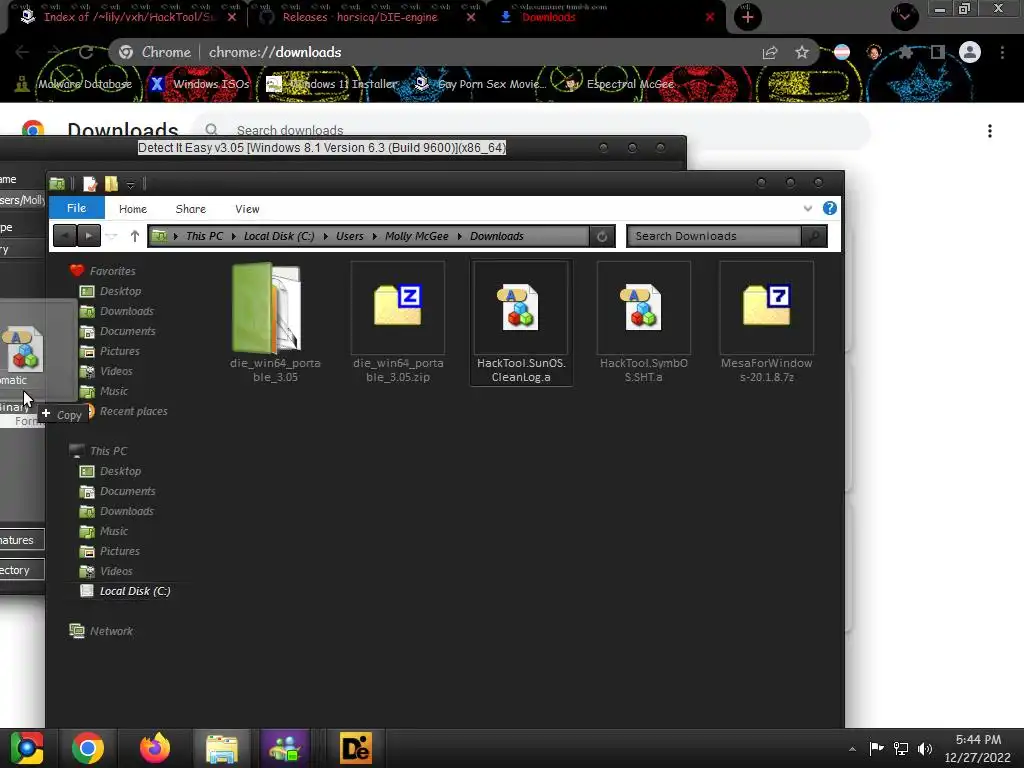The width and height of the screenshot is (1024, 768).
Task: Select This PC in navigation pane
Action: coord(108,451)
